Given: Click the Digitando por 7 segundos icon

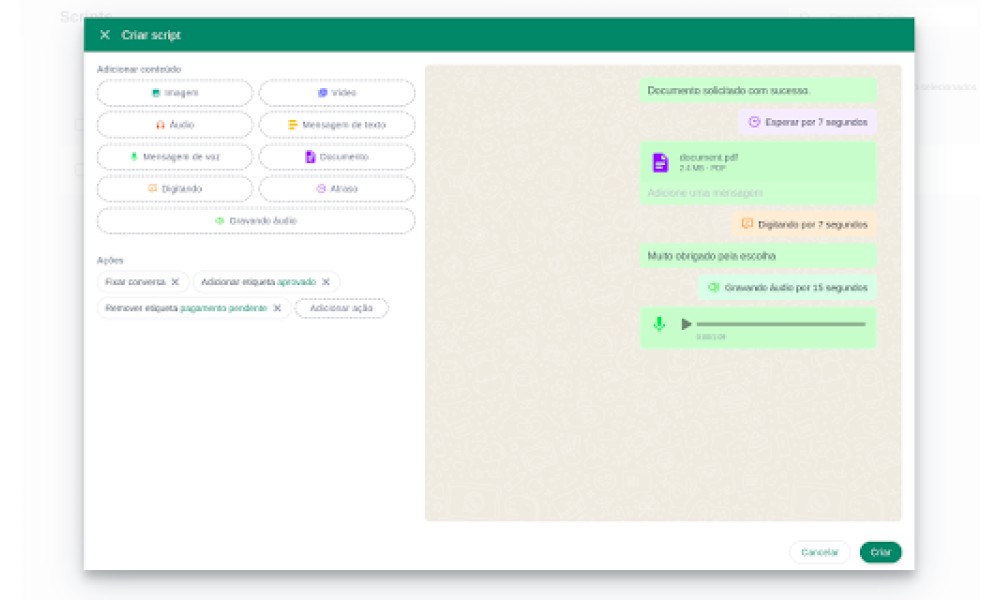Looking at the screenshot, I should coord(747,224).
